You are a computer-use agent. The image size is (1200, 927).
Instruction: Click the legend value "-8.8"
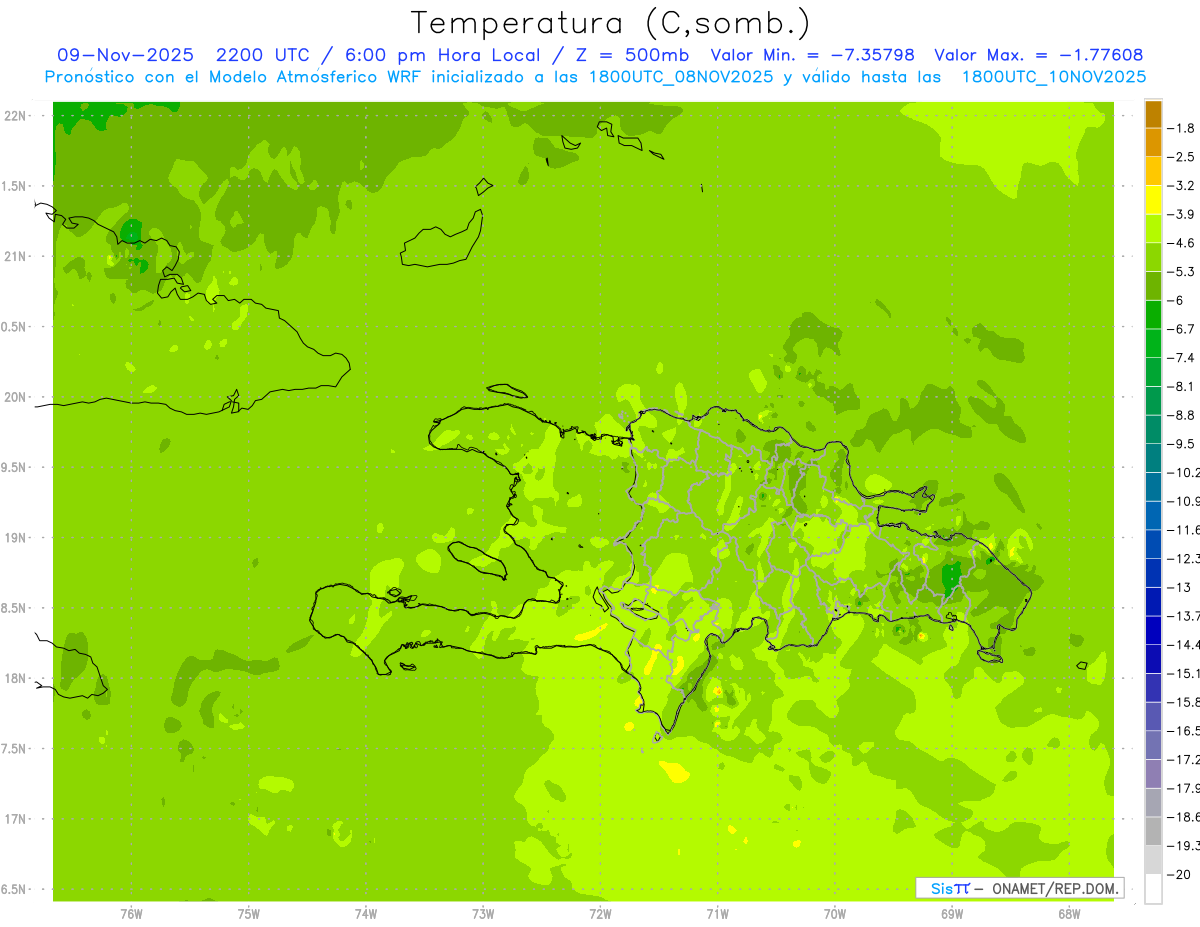click(1183, 415)
